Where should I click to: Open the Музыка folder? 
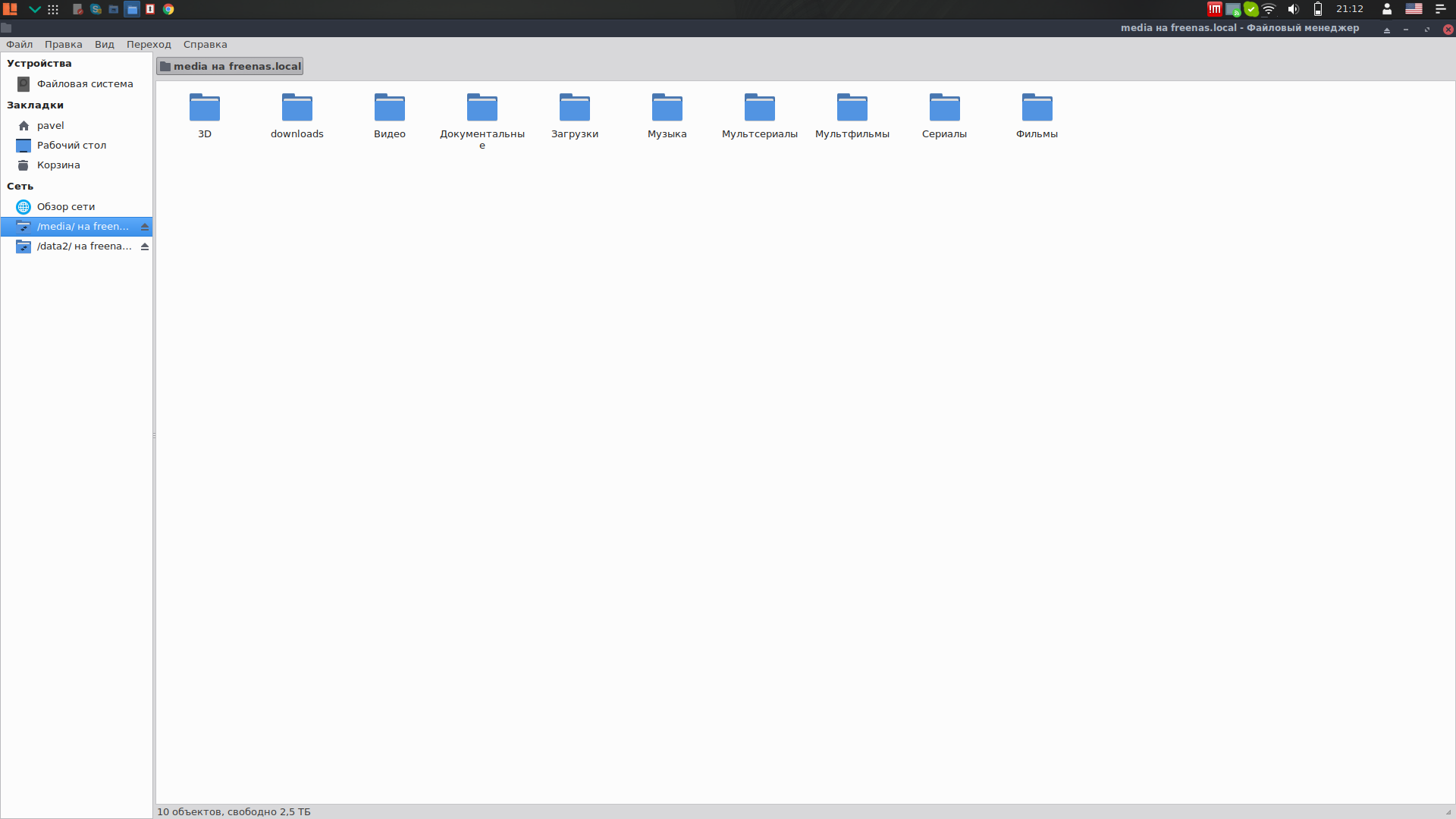coord(667,108)
